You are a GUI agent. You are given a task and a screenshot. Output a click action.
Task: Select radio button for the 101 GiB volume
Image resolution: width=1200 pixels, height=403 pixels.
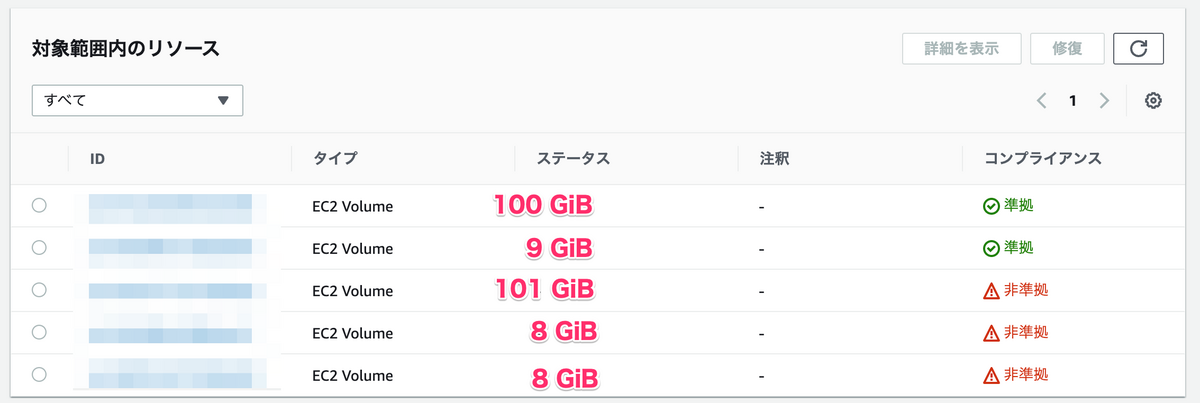tap(39, 290)
